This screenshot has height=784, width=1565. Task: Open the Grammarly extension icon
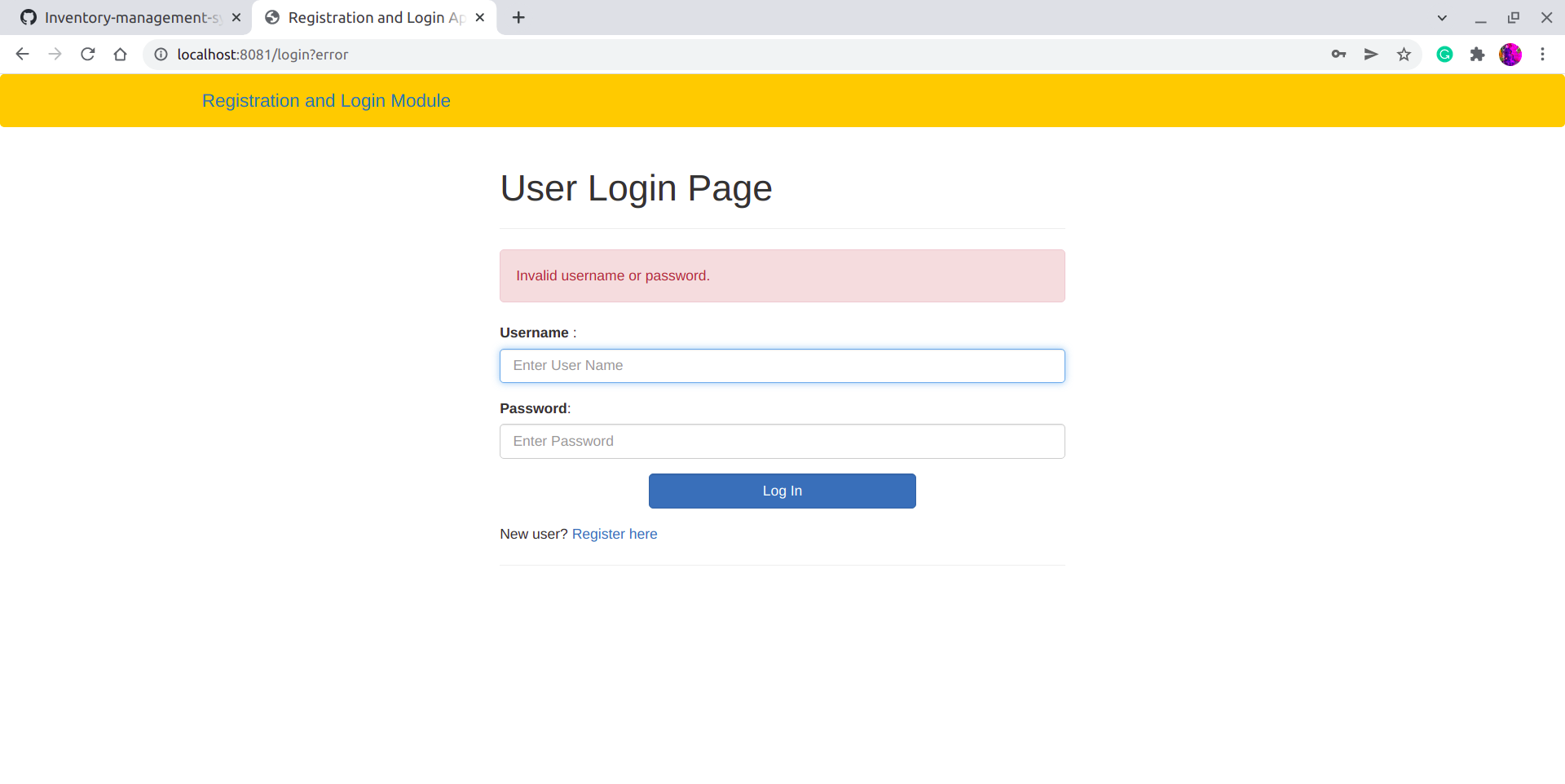tap(1444, 54)
